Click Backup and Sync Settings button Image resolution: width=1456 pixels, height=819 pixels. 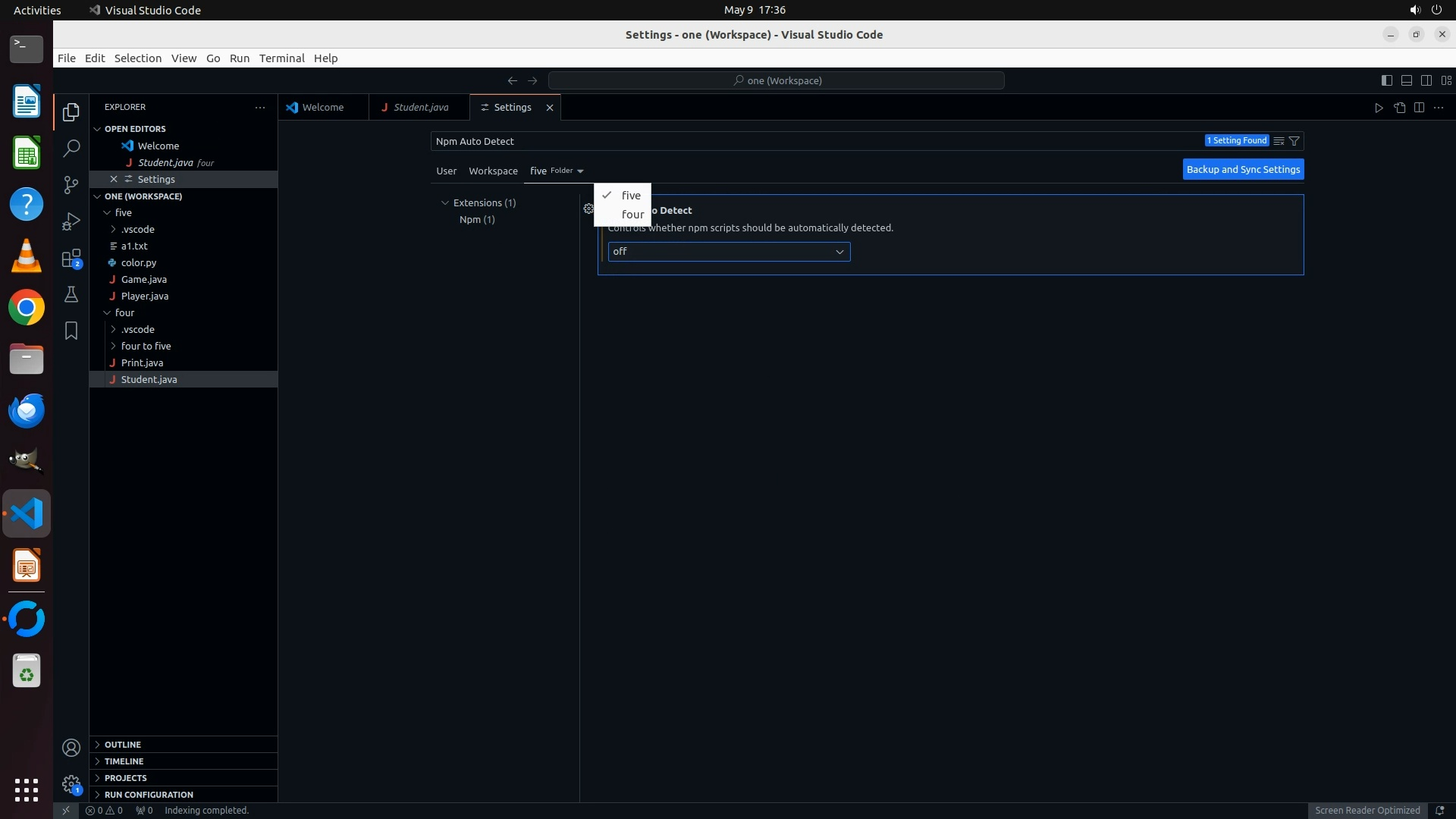pos(1243,170)
